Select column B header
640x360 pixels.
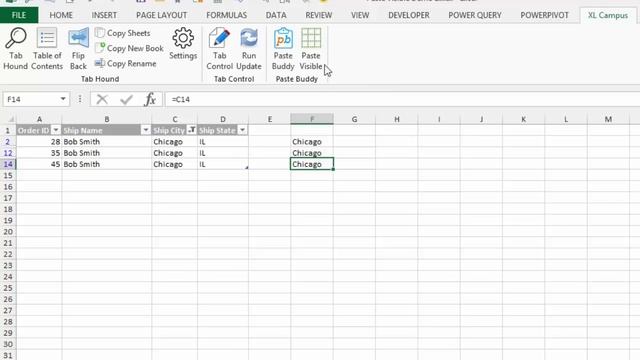point(107,119)
